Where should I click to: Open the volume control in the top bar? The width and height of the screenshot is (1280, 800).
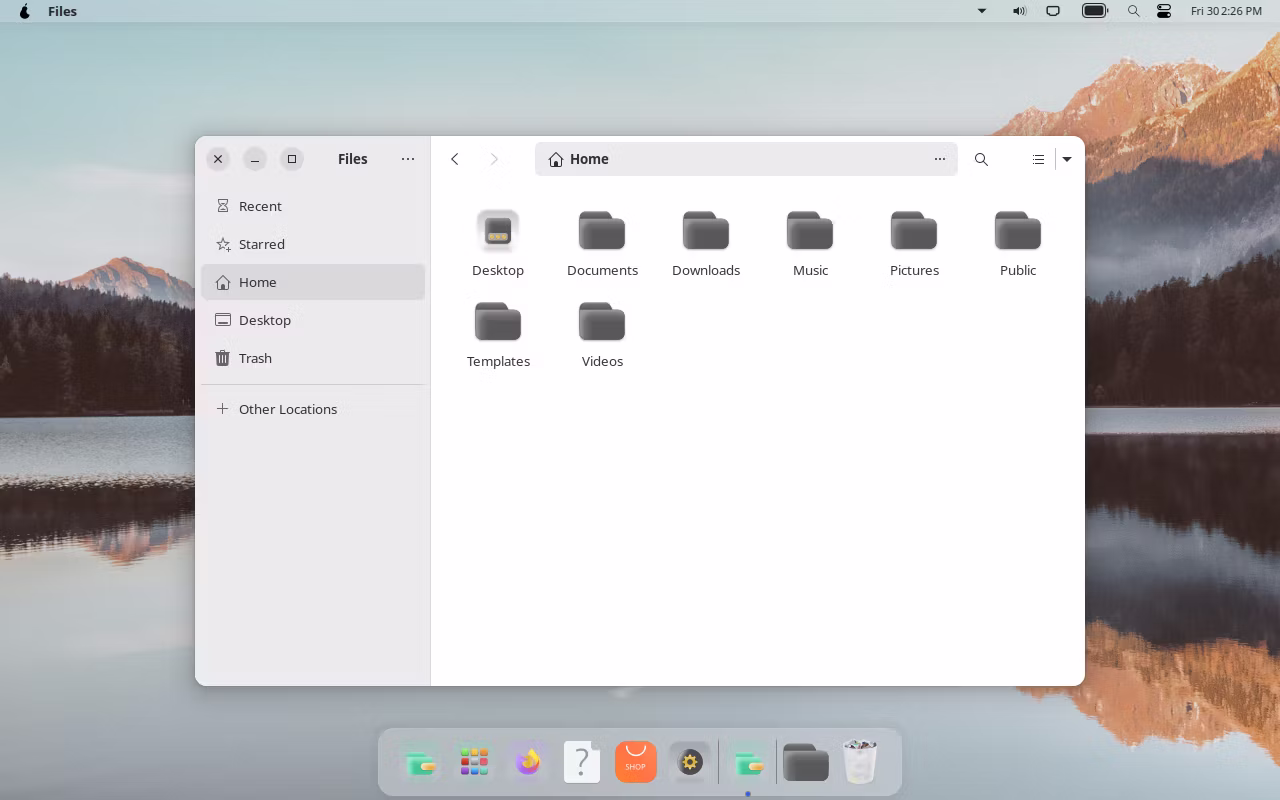(1019, 11)
